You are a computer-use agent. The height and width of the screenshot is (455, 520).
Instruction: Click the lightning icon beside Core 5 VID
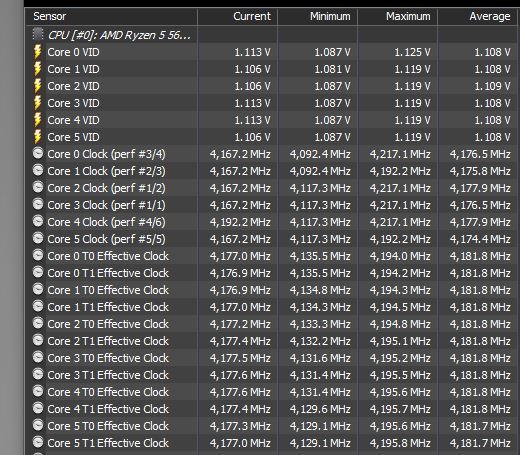coord(38,137)
